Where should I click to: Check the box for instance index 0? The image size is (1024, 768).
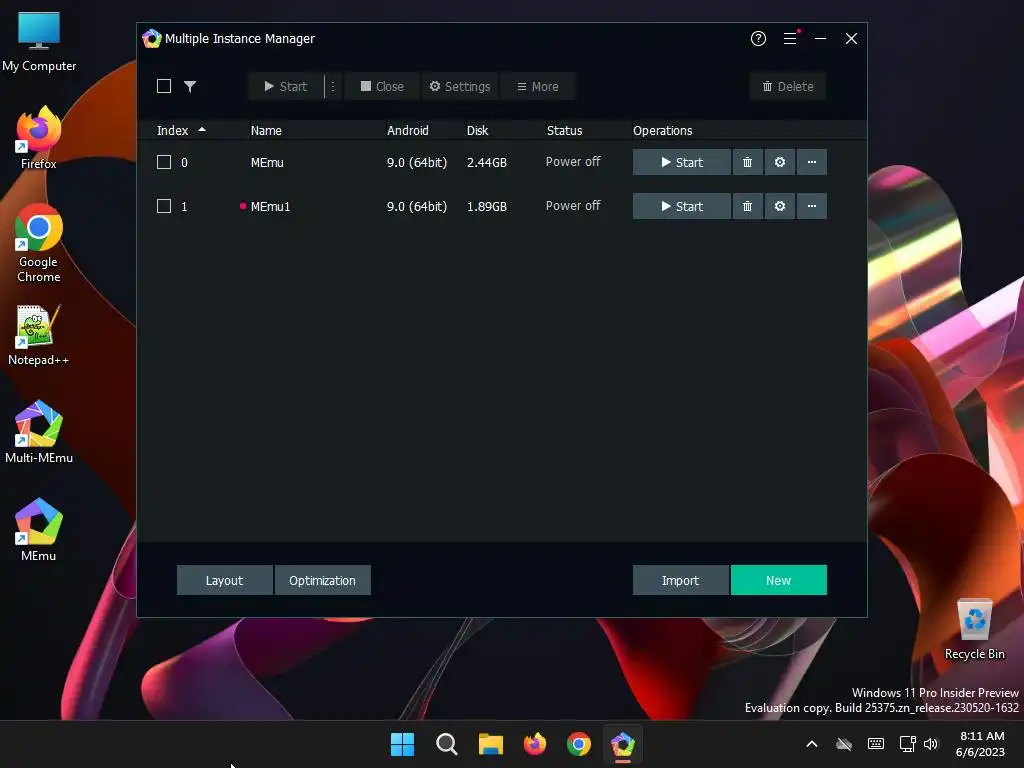tap(164, 162)
